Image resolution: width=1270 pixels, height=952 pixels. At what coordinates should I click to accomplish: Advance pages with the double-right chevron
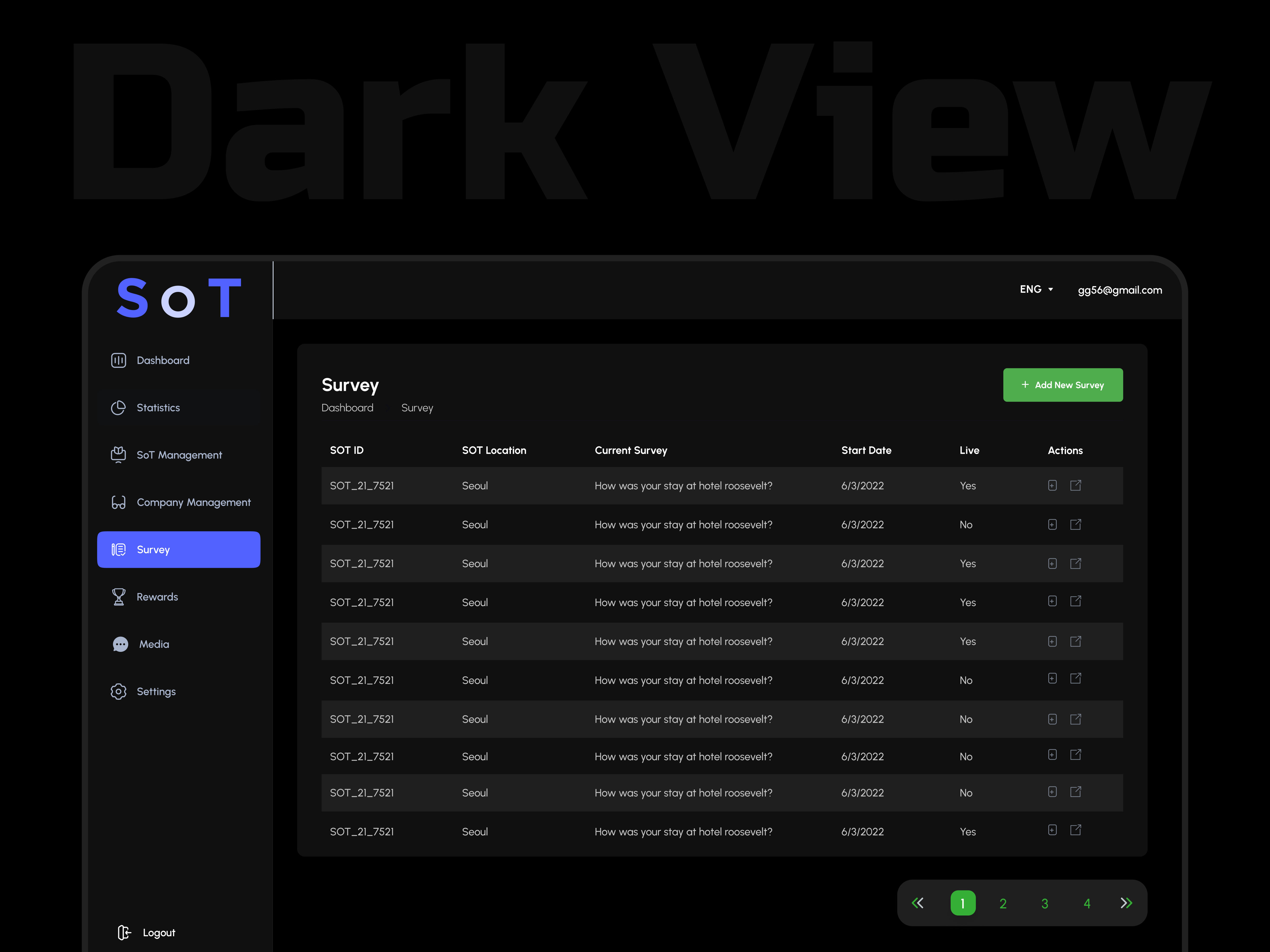(1126, 903)
